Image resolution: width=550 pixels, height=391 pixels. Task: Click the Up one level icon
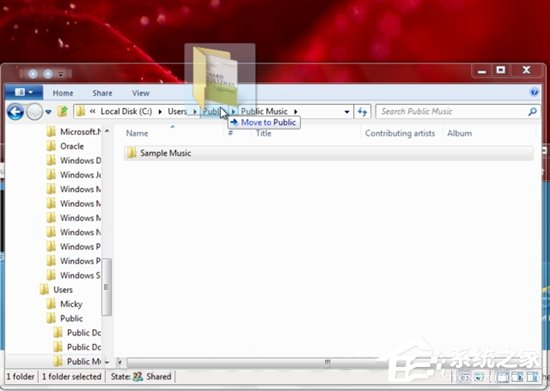[x=63, y=112]
